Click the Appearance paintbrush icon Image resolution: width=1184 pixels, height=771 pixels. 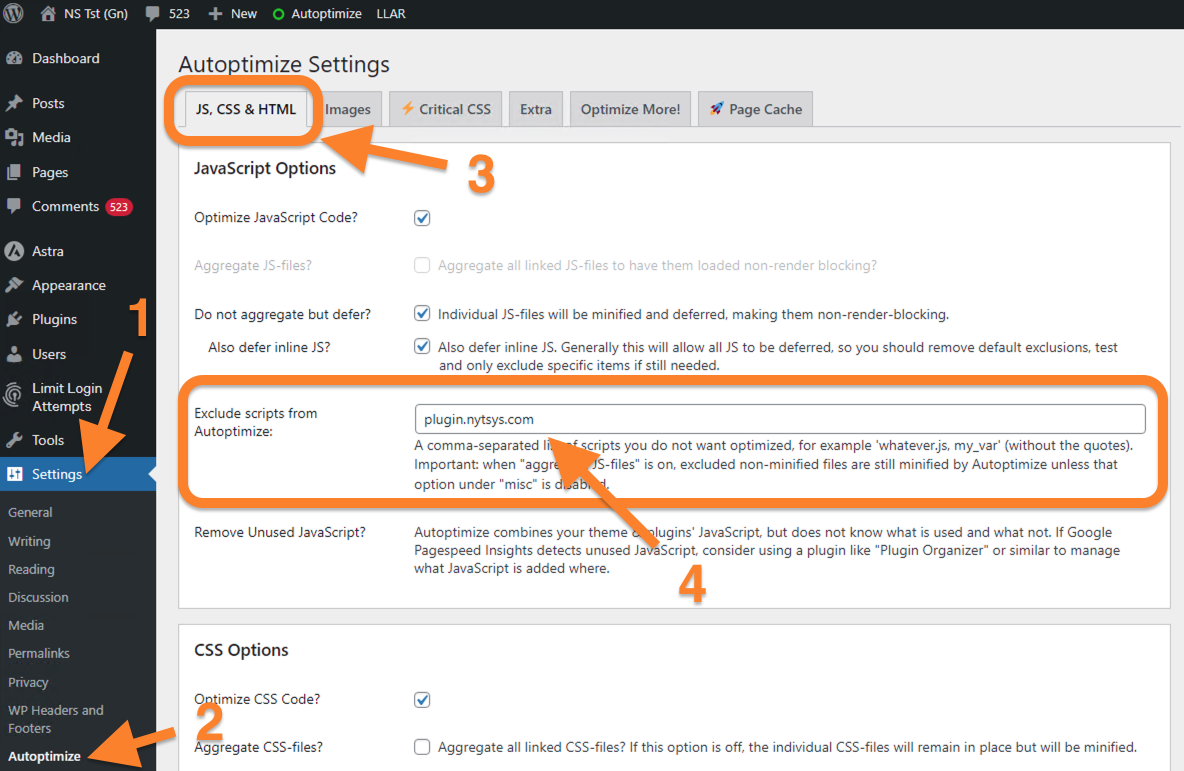[x=14, y=285]
